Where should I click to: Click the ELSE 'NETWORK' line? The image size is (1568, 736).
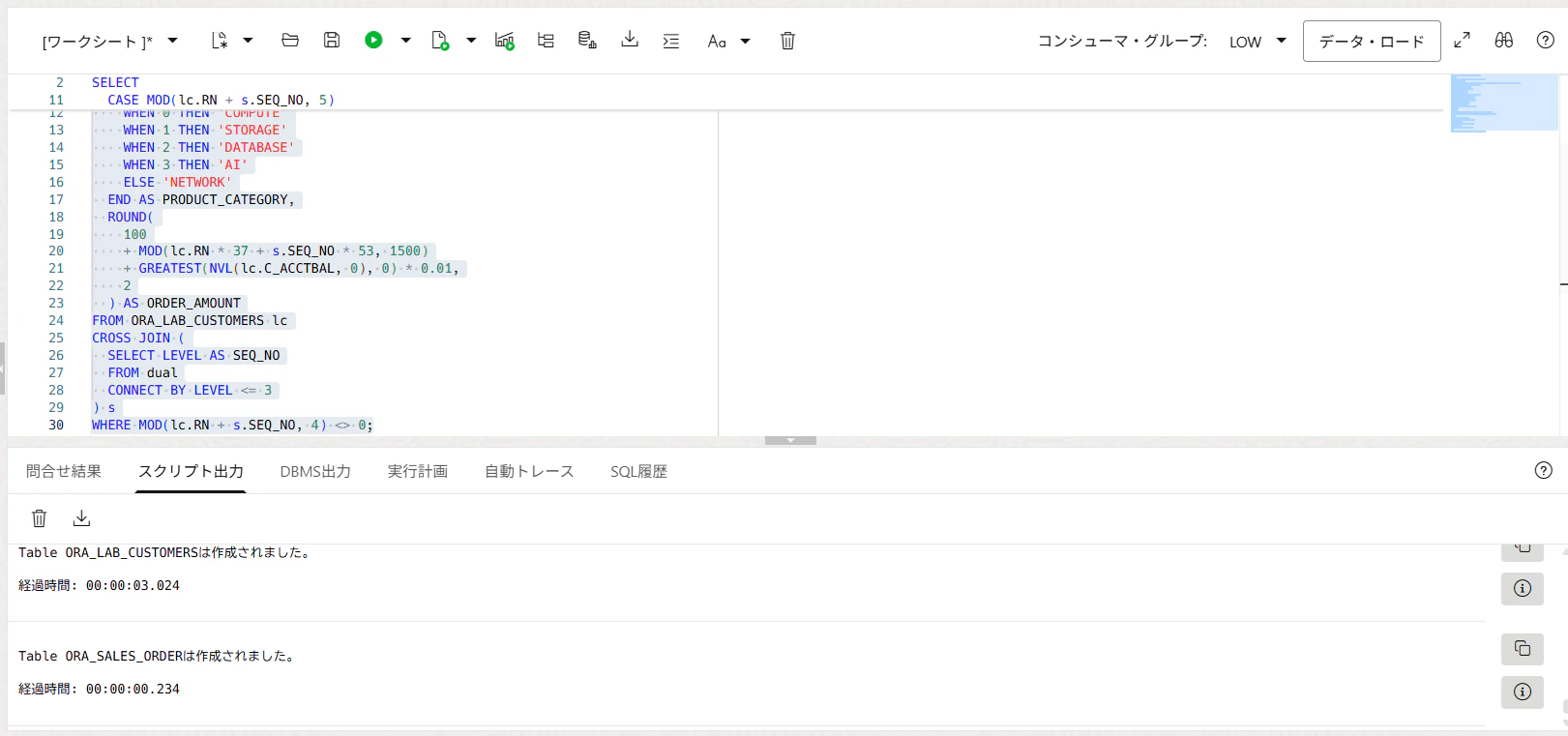pyautogui.click(x=177, y=182)
